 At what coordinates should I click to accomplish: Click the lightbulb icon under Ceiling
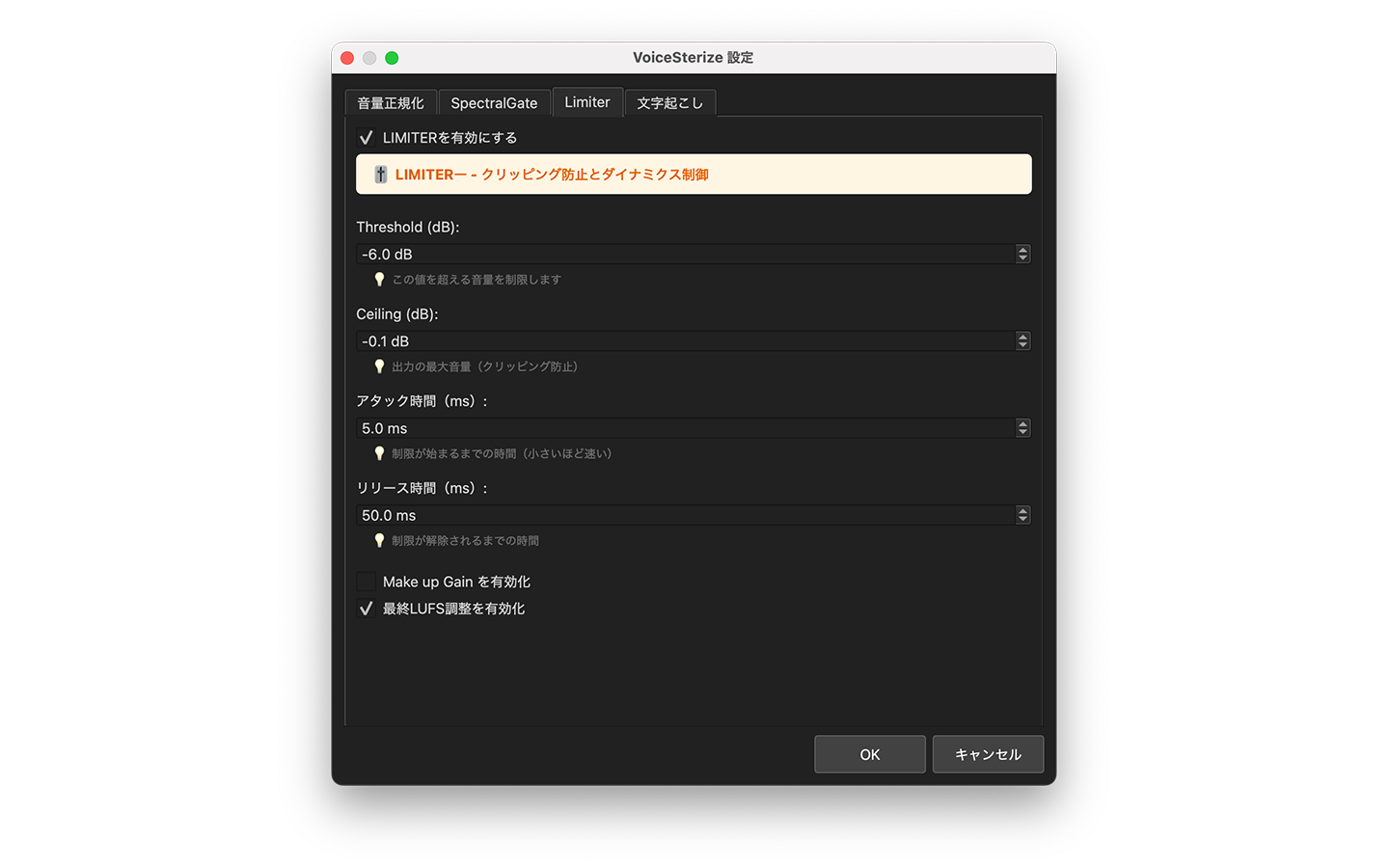[379, 366]
